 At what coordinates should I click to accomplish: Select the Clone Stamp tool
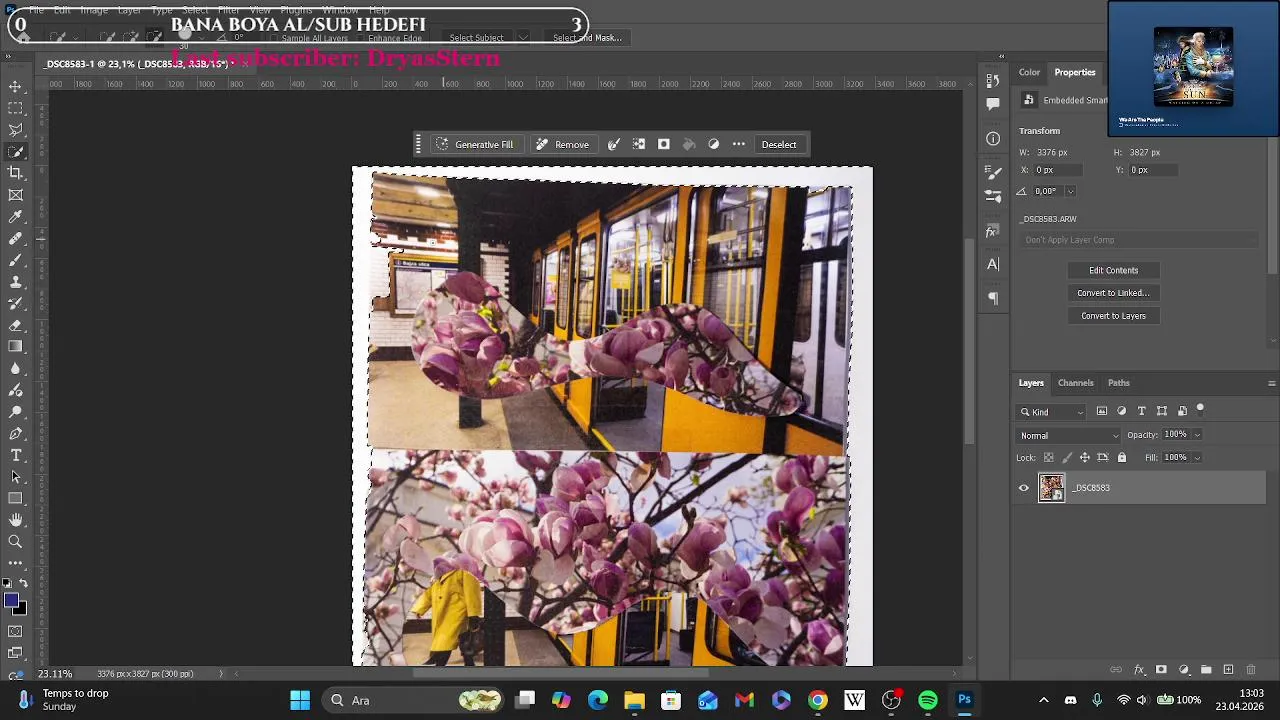tap(16, 282)
